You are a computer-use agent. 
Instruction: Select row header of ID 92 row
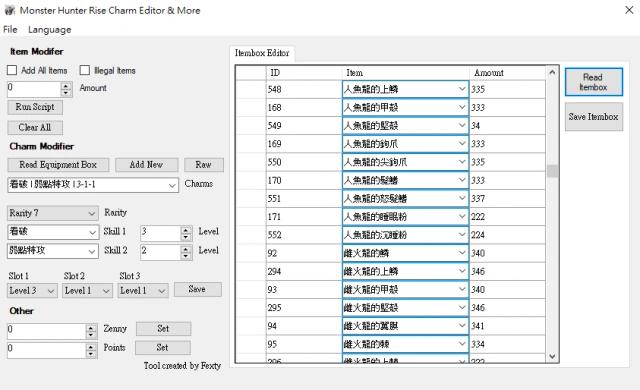tap(251, 253)
